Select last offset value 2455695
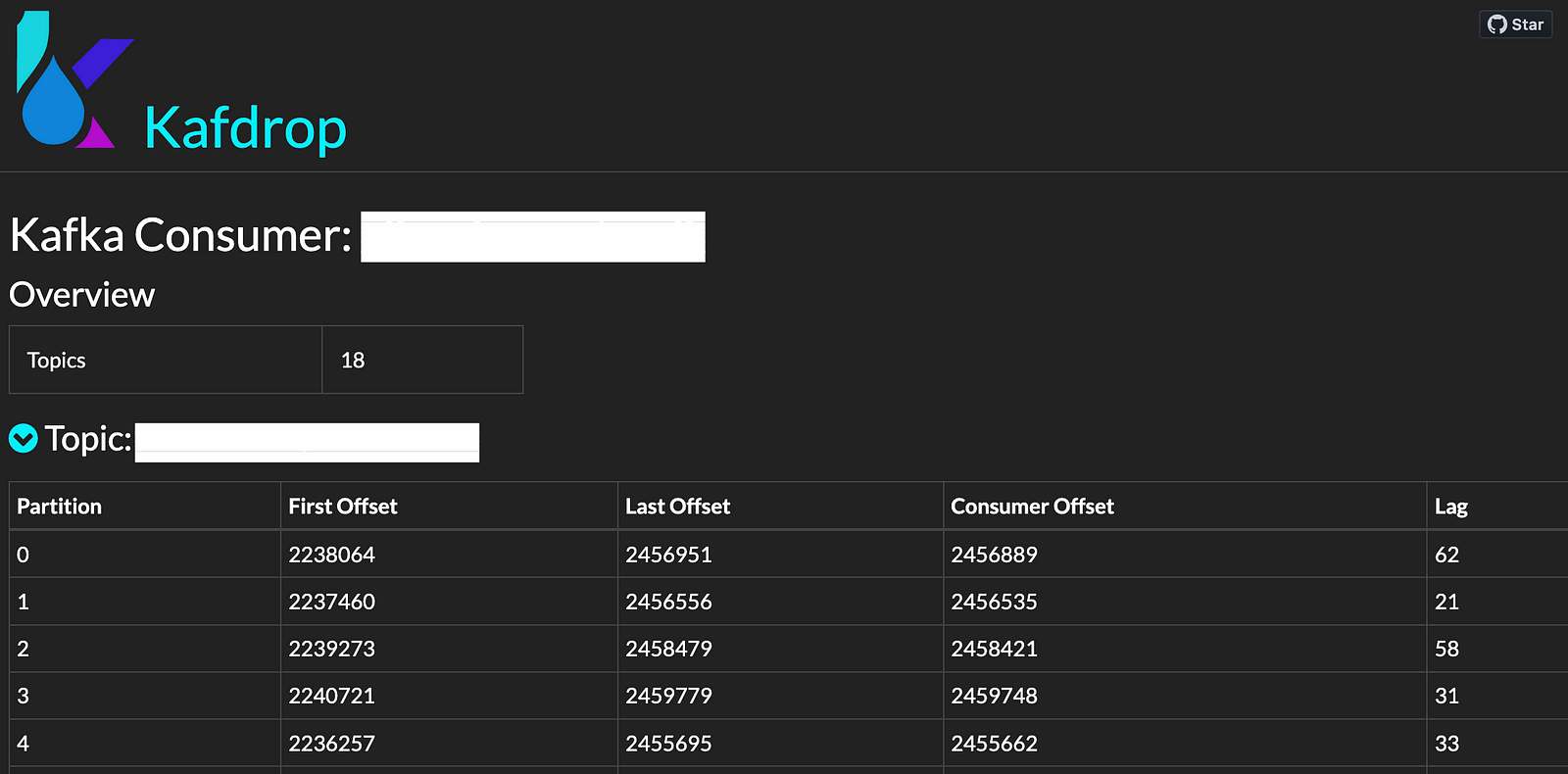This screenshot has width=1568, height=774. pos(669,744)
